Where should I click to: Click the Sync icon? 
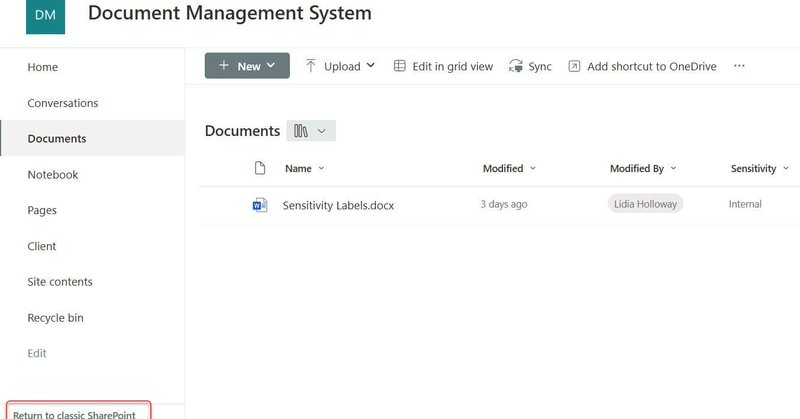516,66
